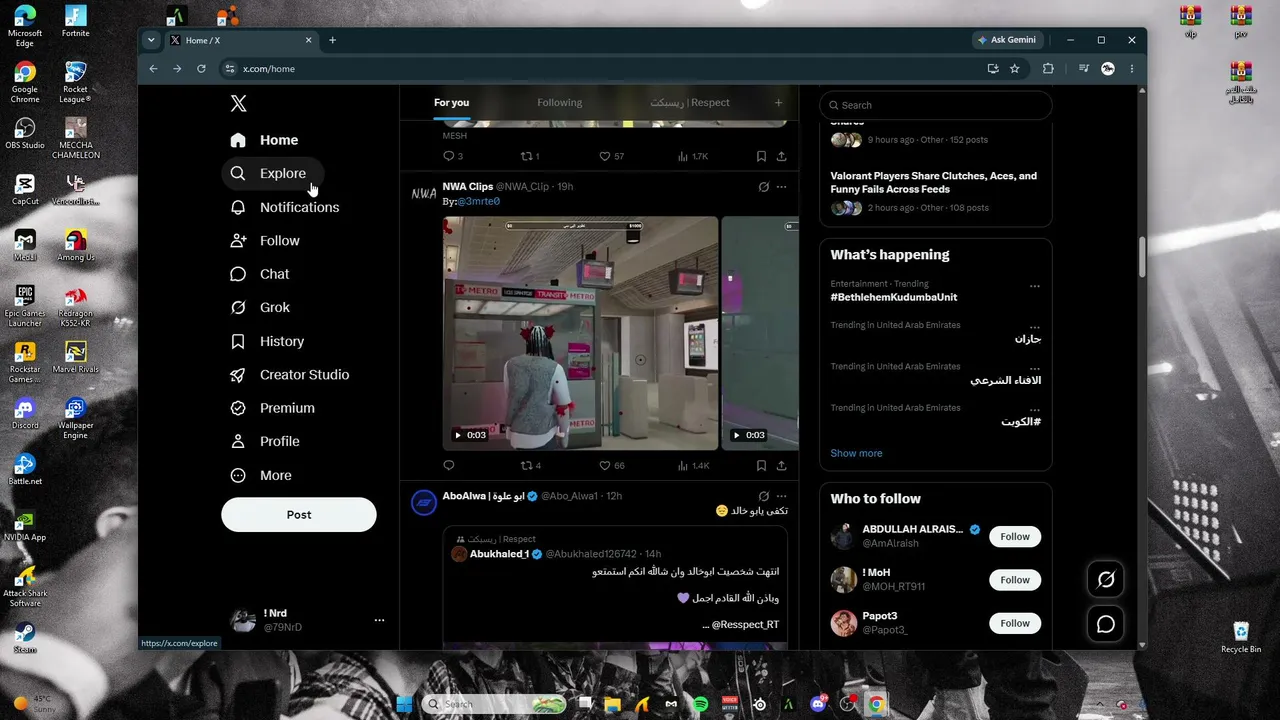Reload the page in Chrome

pos(201,69)
